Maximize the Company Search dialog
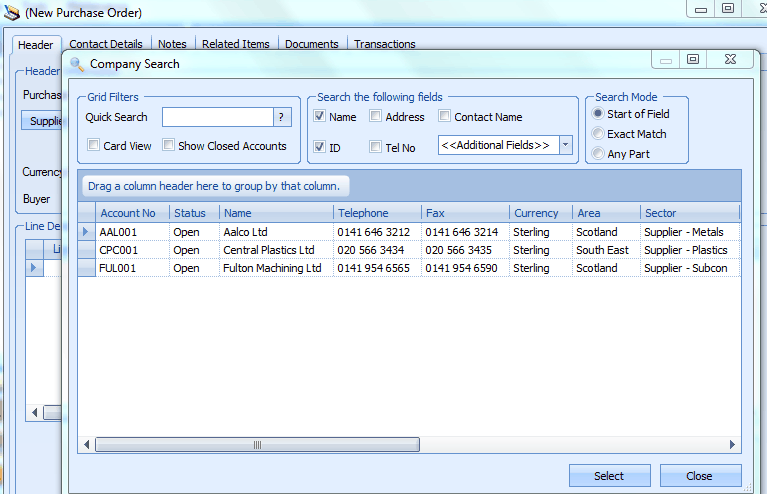This screenshot has width=767, height=494. 692,60
